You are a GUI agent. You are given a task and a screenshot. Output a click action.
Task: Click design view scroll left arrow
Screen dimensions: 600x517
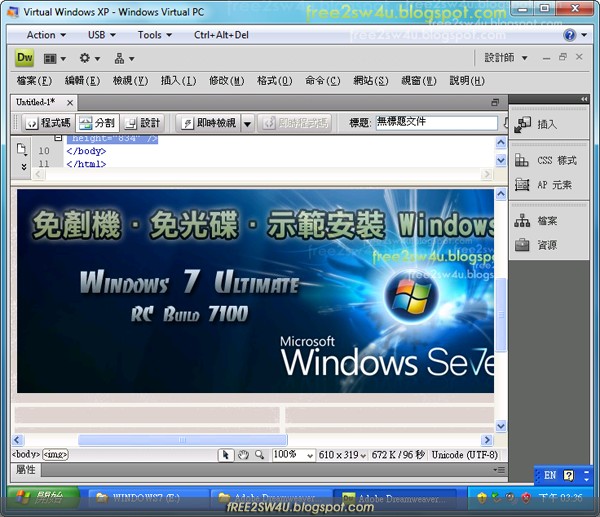tap(18, 440)
